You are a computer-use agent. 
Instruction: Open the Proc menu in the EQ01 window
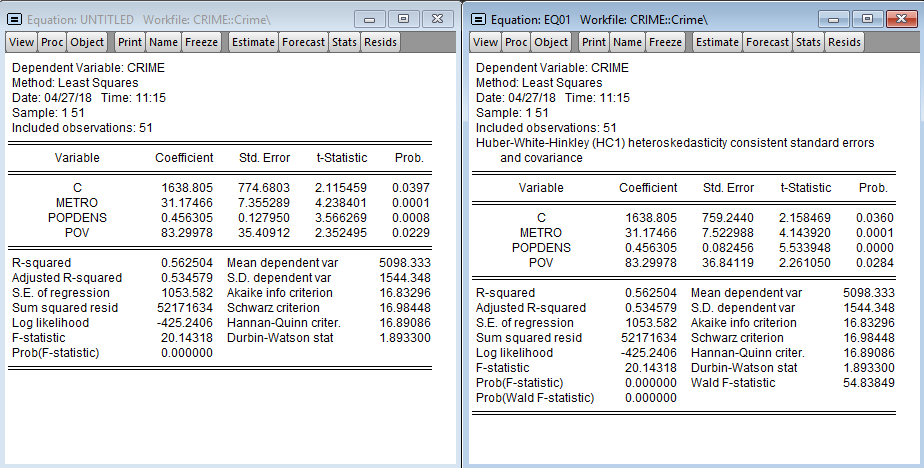[x=516, y=42]
